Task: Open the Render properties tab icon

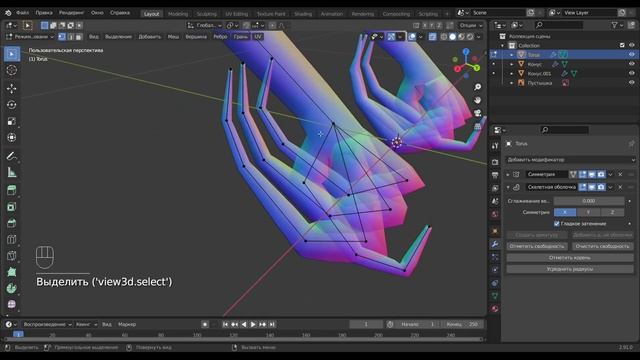Action: click(495, 162)
